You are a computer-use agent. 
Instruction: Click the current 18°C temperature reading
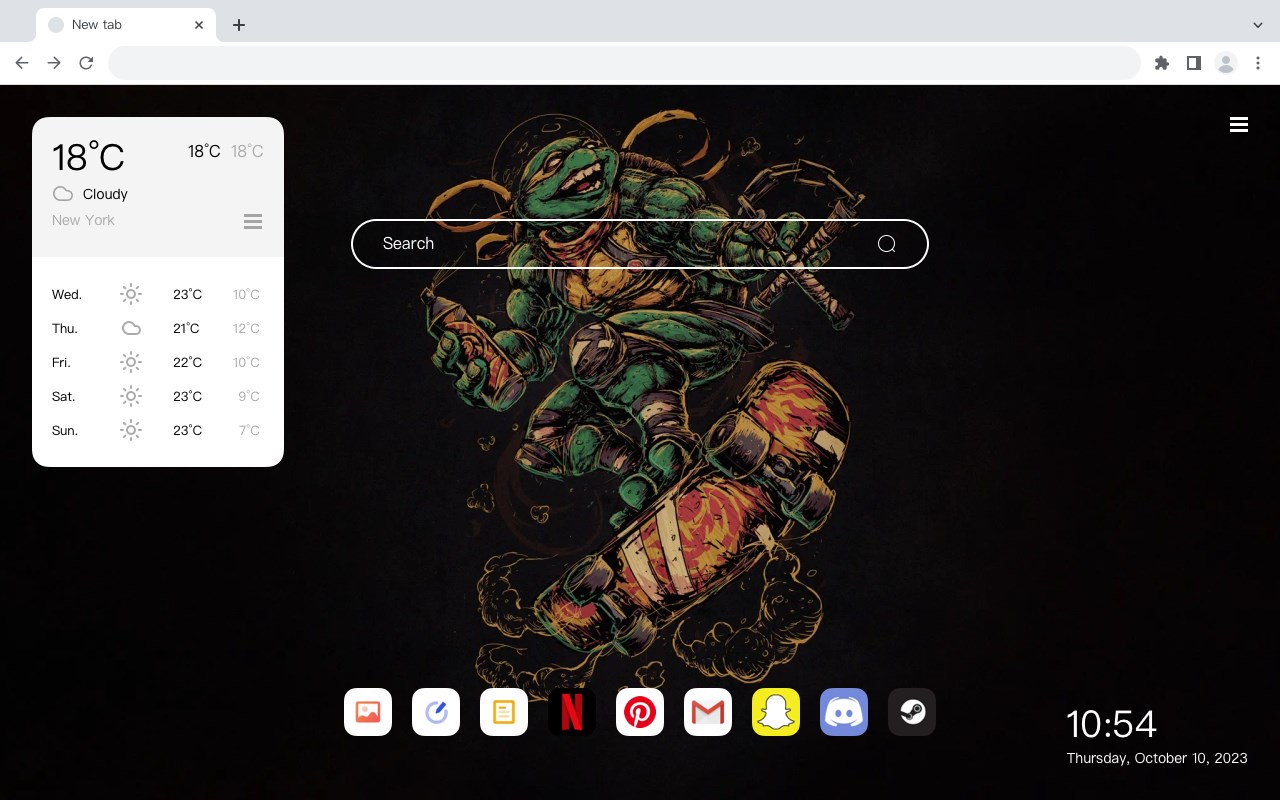[x=88, y=157]
